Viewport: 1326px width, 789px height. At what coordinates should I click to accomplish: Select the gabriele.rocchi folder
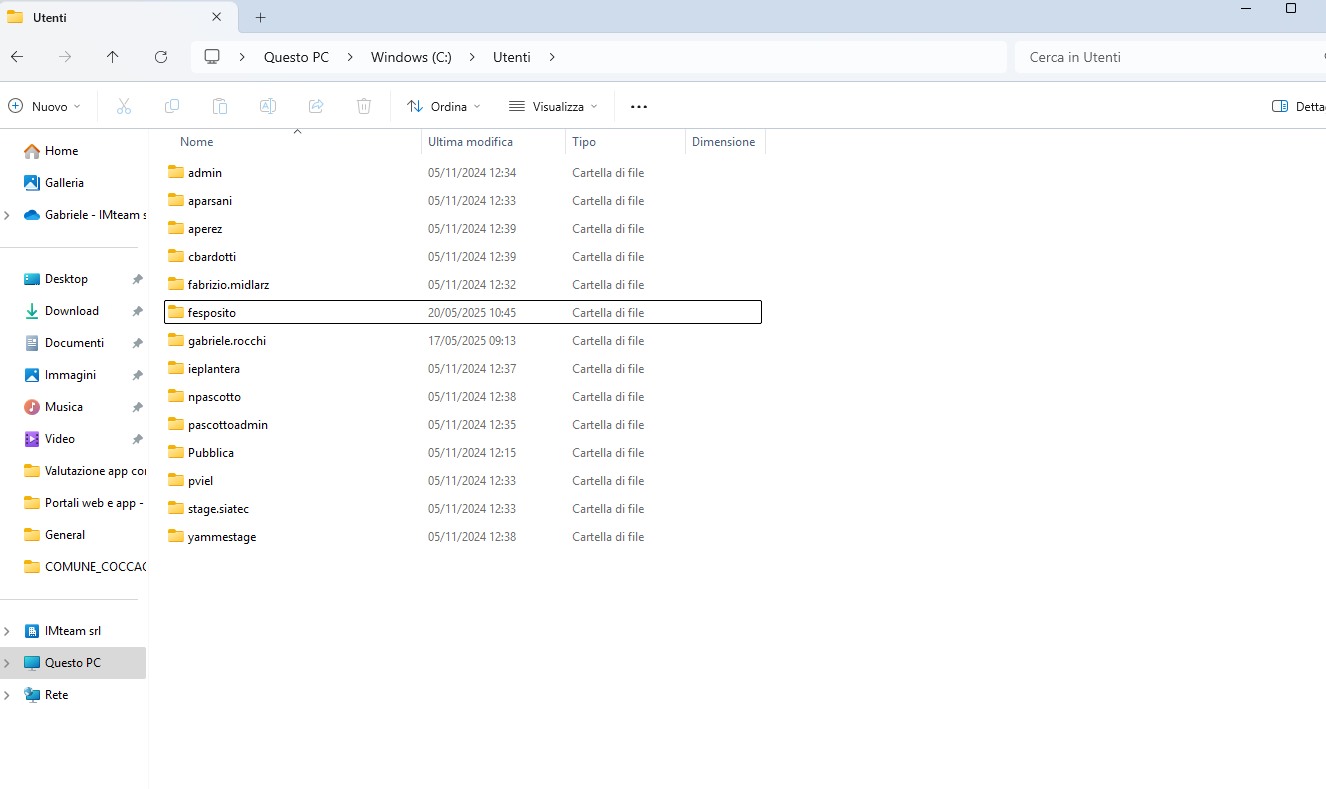point(227,341)
